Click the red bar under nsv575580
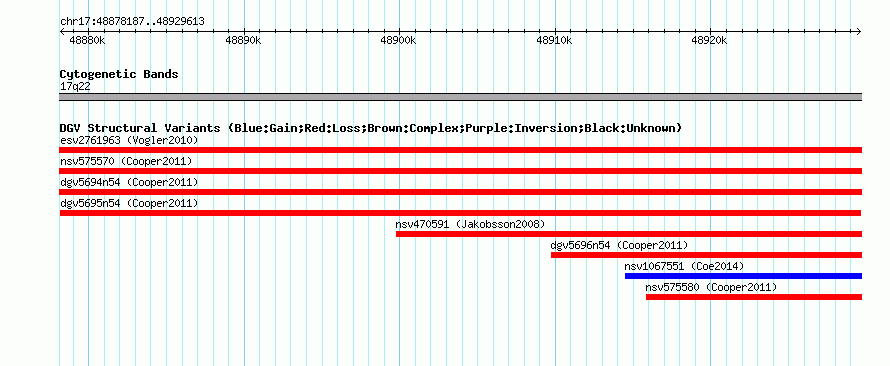Viewport: 890px width, 366px height. click(754, 297)
